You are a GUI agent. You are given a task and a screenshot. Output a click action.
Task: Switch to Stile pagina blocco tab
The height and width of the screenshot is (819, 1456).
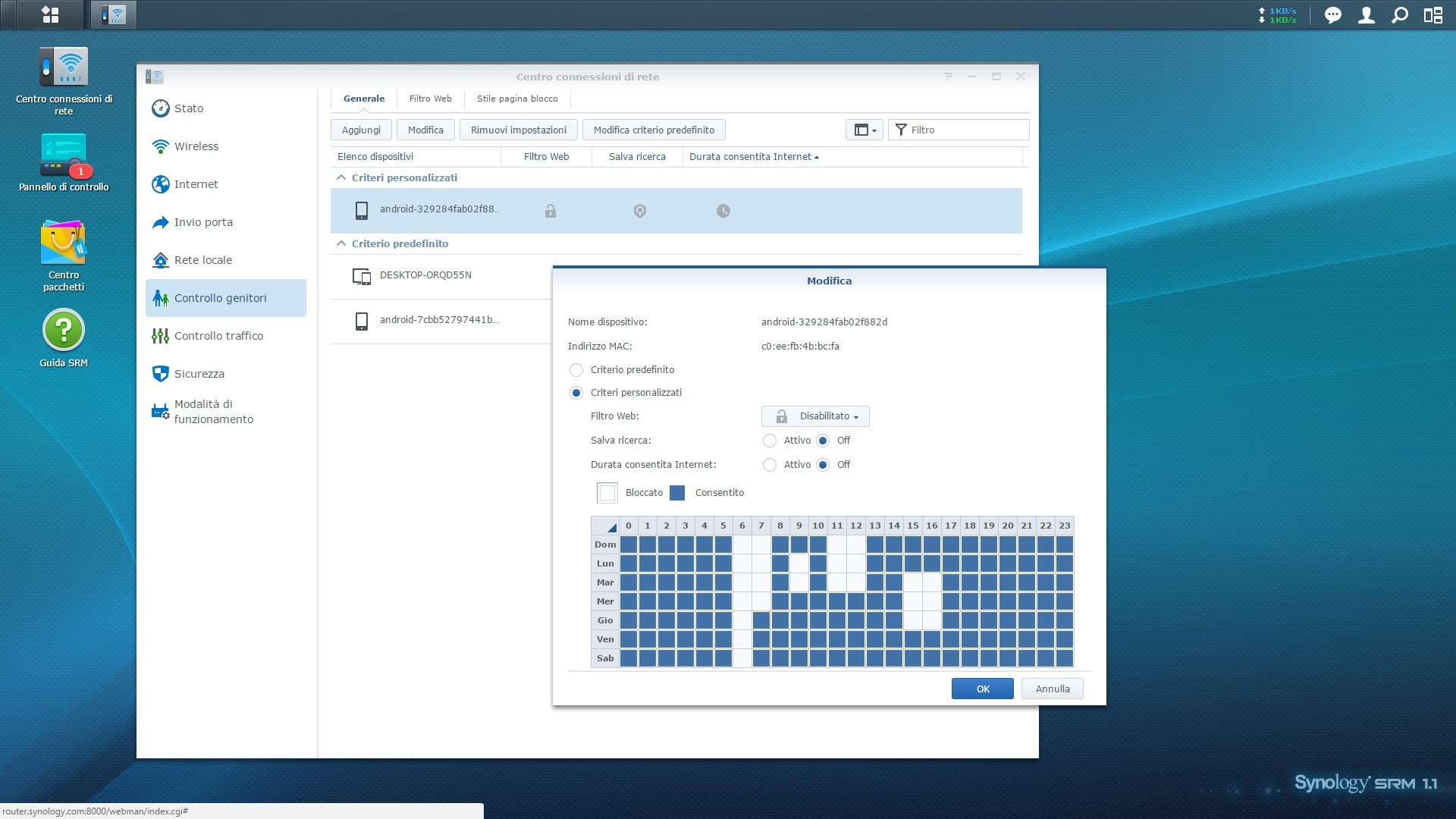516,99
